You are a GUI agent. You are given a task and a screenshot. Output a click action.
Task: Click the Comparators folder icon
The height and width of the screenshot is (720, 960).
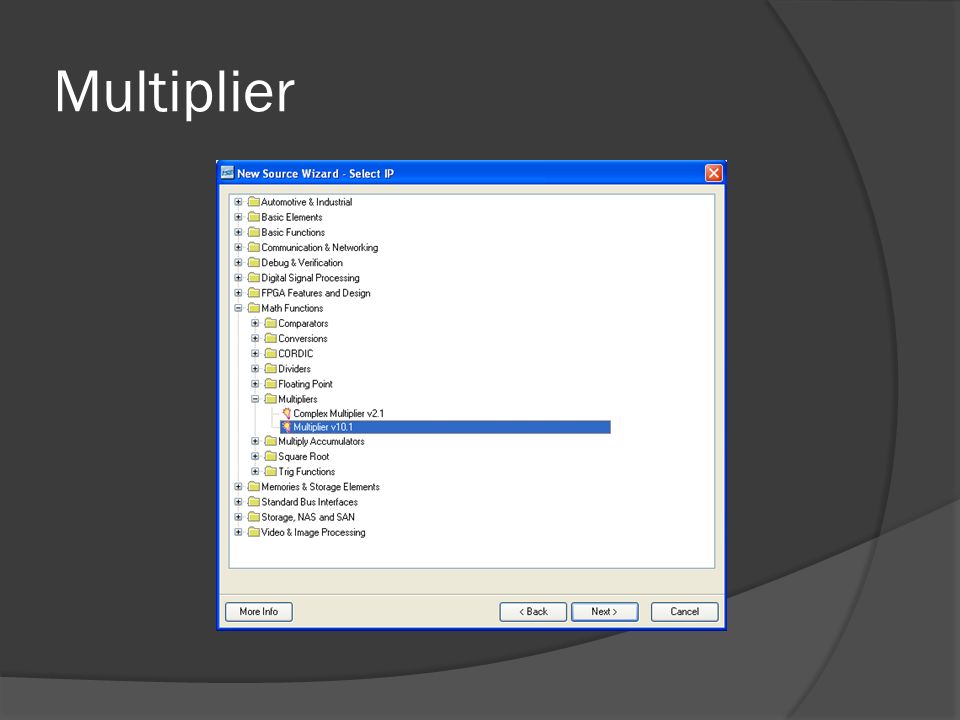[x=271, y=323]
